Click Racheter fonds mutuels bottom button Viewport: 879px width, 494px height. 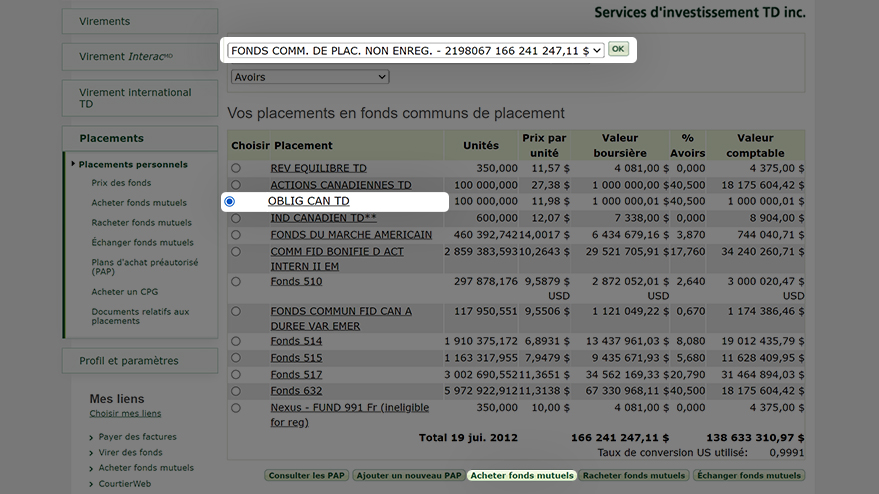[634, 475]
